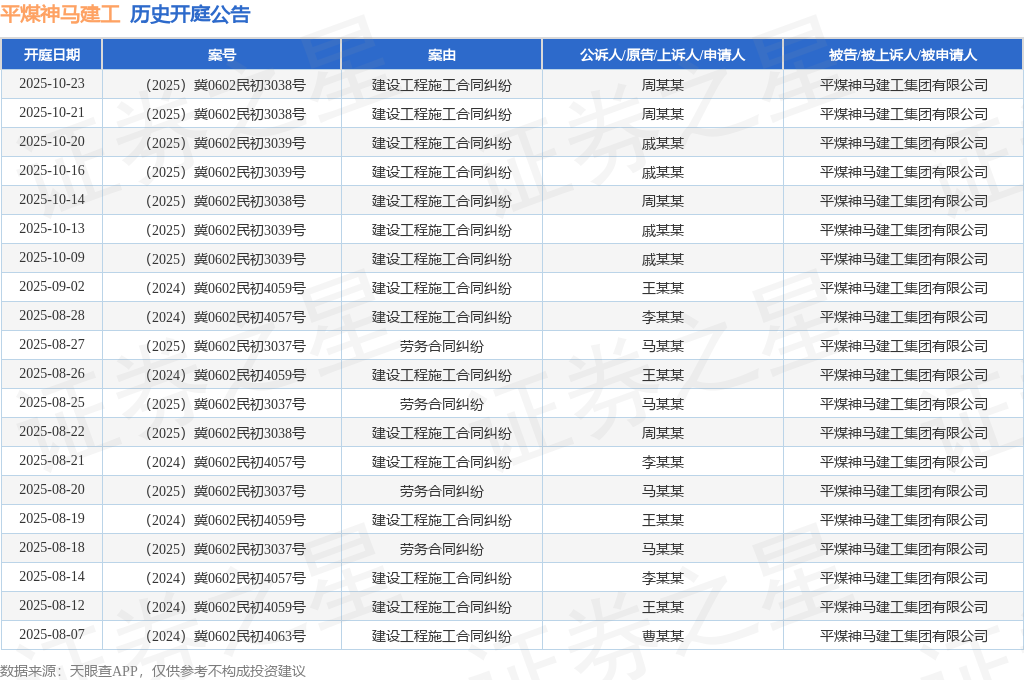Click the date 2025-10-21
The image size is (1024, 680).
pyautogui.click(x=52, y=112)
